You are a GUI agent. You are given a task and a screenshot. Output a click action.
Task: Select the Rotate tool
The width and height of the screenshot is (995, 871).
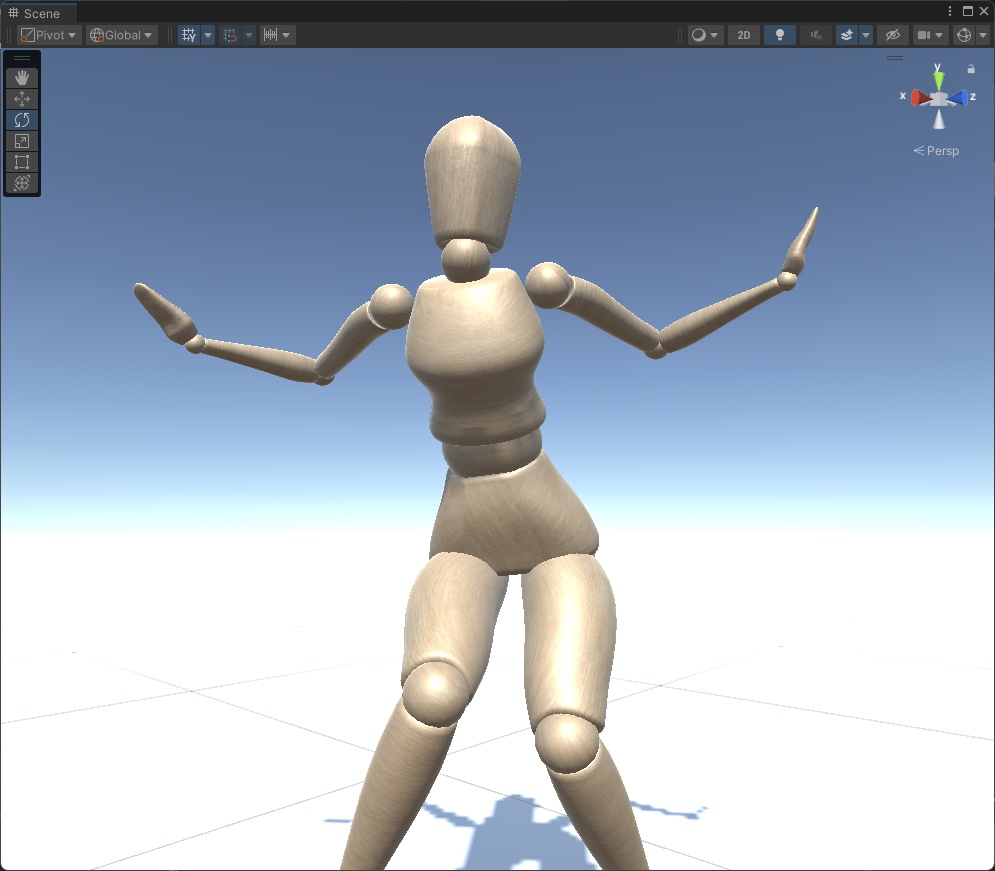pos(22,119)
